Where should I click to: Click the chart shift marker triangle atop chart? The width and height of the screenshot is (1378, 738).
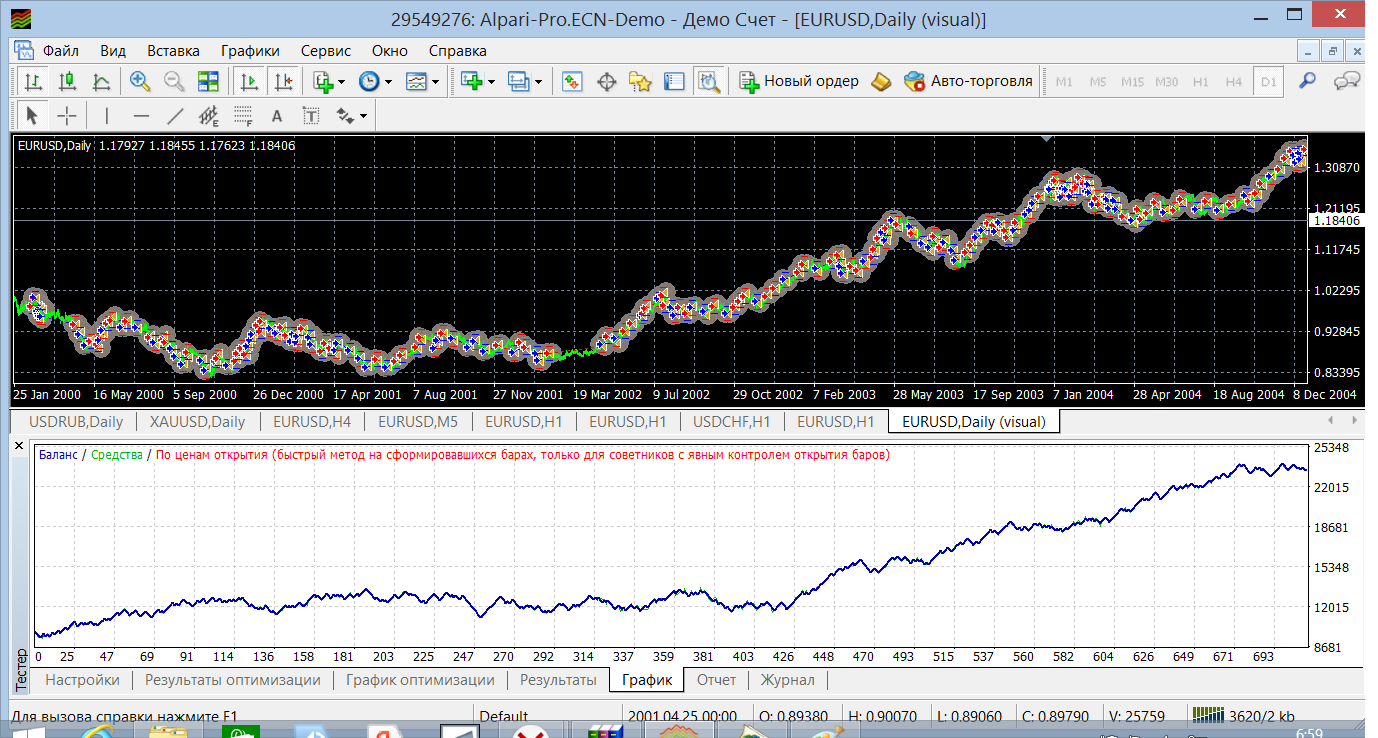tap(1046, 138)
